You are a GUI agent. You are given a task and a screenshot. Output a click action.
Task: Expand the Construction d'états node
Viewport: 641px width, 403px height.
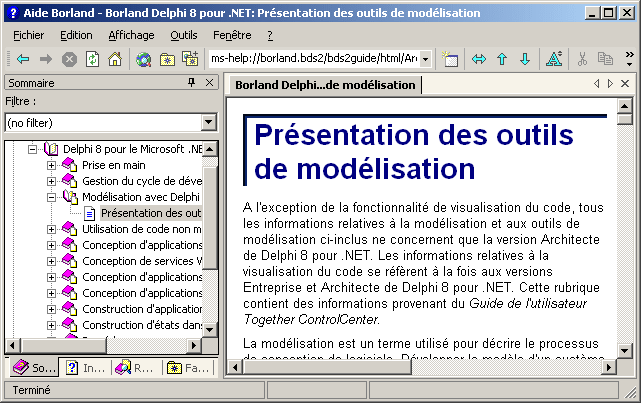(x=51, y=325)
